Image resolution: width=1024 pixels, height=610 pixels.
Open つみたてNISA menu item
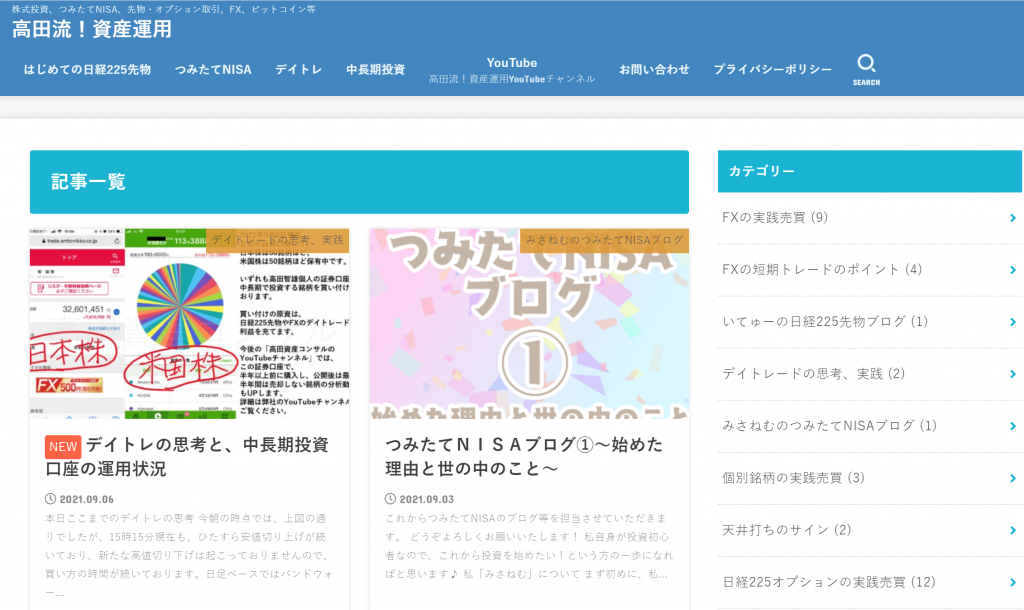coord(213,69)
